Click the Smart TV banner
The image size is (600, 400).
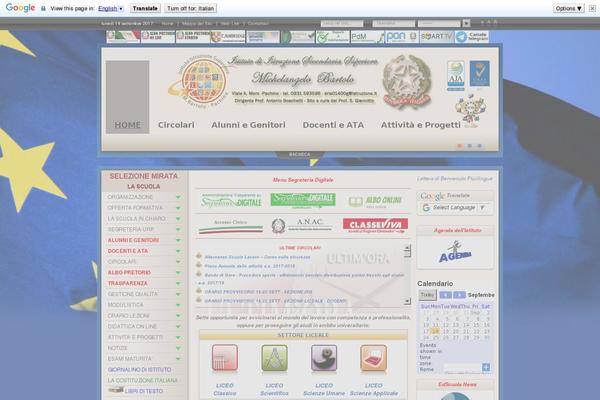(x=437, y=37)
